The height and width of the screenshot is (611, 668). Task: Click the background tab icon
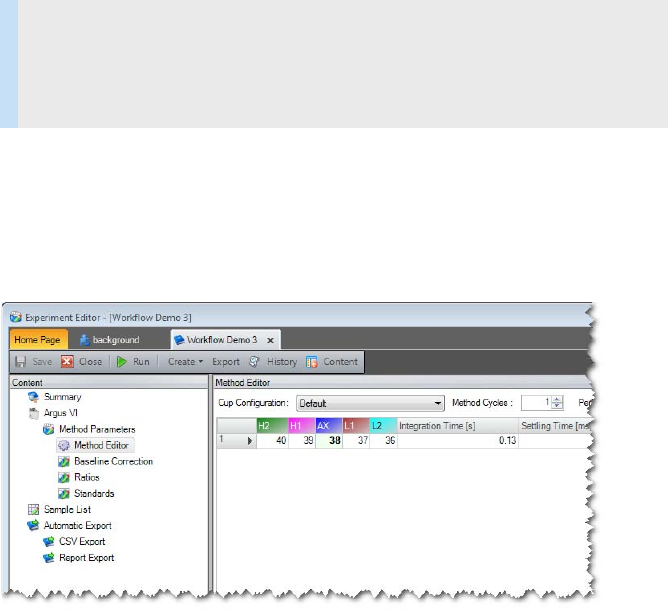click(85, 340)
